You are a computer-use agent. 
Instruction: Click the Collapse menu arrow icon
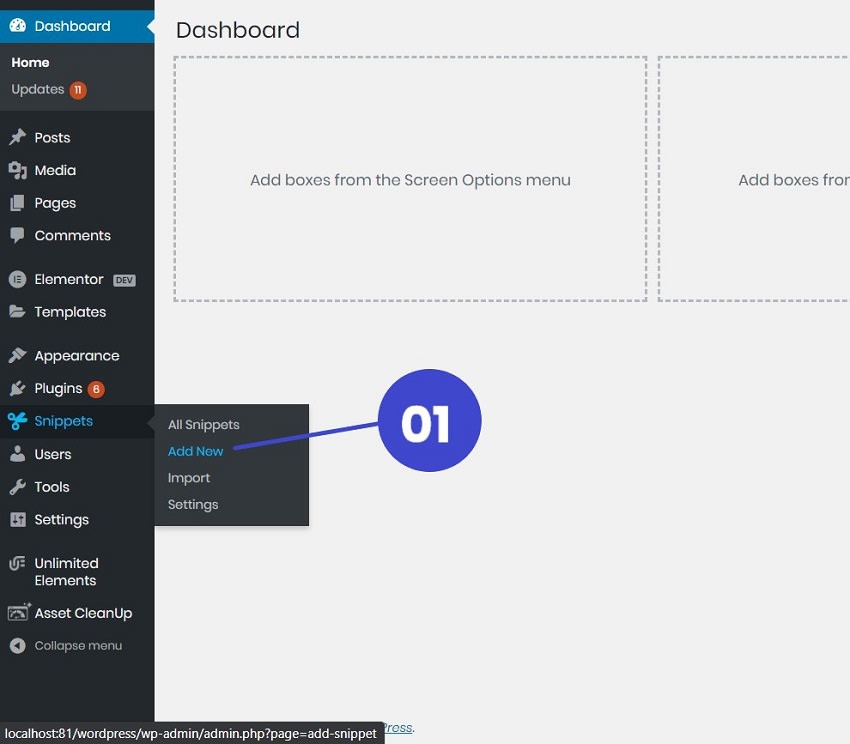(x=17, y=645)
